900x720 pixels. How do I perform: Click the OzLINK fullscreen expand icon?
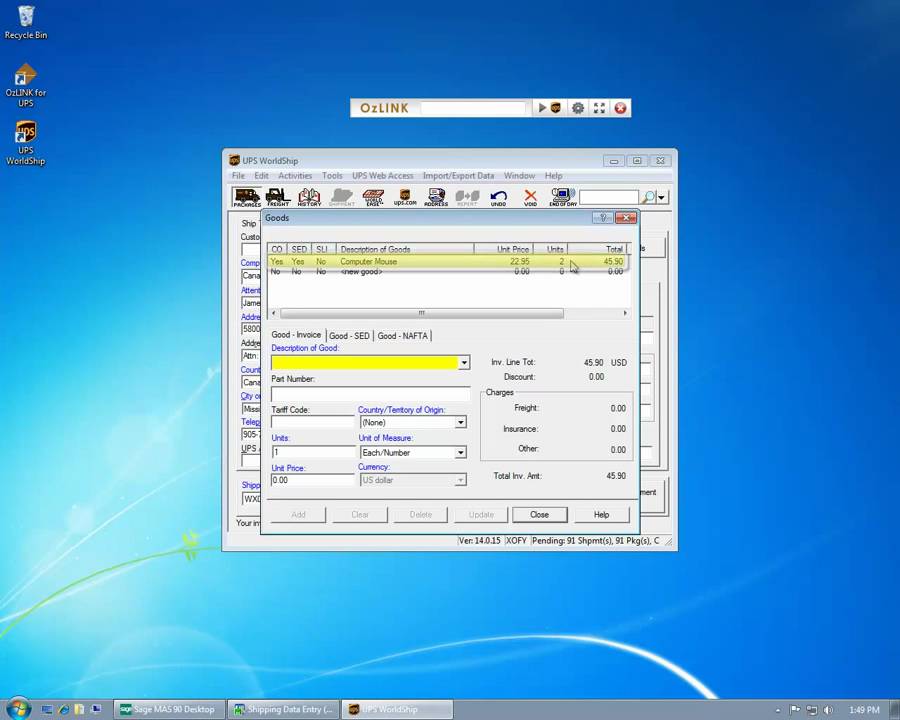tap(599, 108)
